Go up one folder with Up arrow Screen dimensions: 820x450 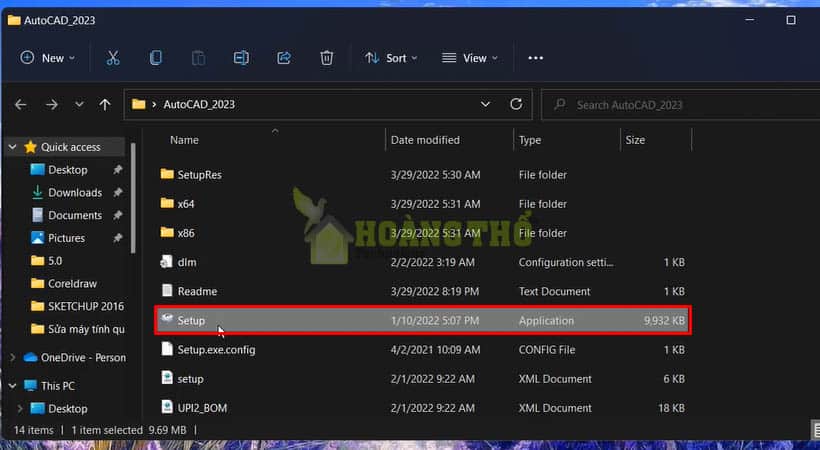105,104
